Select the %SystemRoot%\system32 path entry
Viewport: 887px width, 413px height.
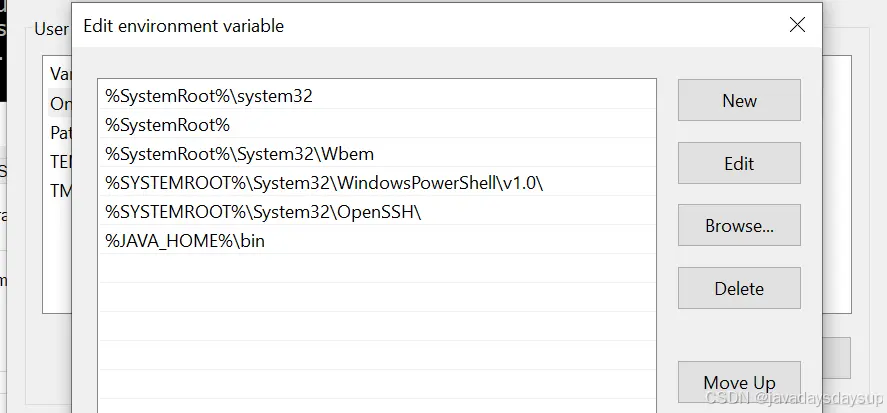209,96
